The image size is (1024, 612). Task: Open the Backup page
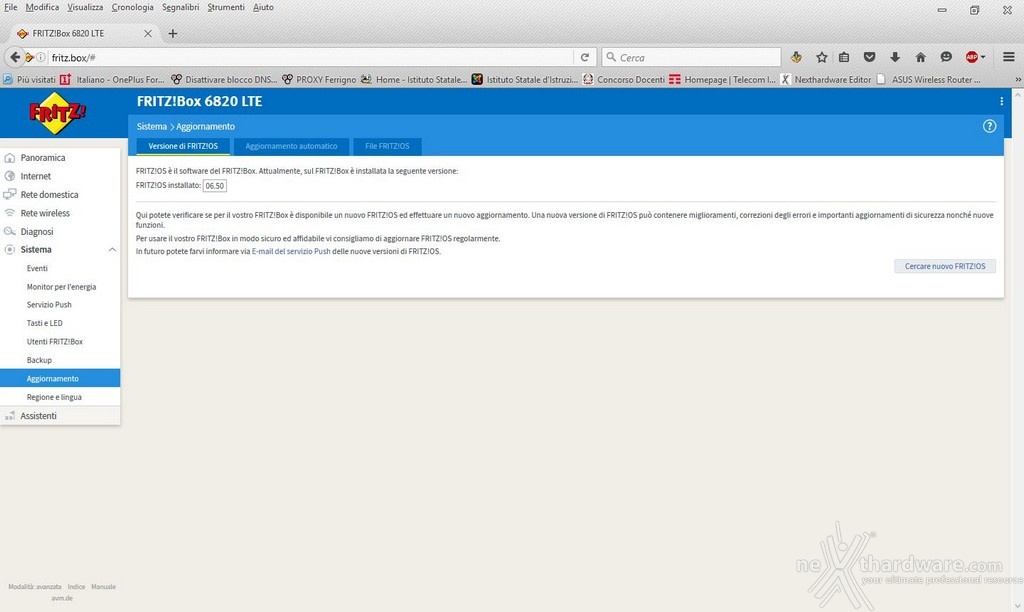click(x=39, y=360)
